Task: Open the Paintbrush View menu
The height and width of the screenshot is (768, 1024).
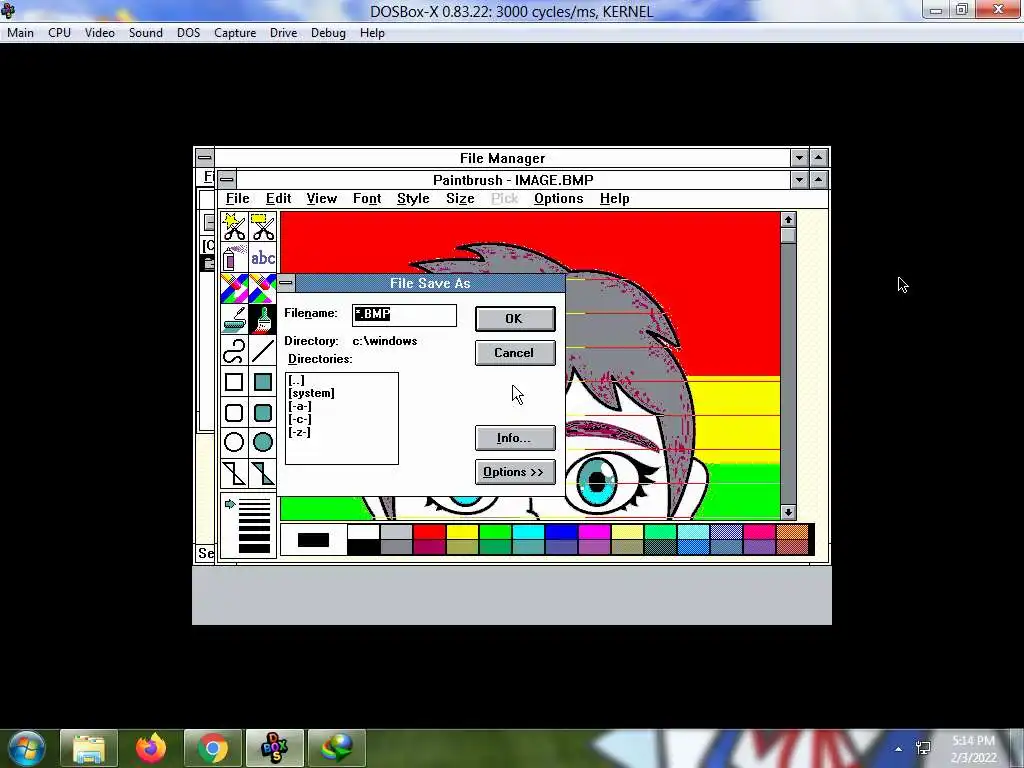Action: 321,199
